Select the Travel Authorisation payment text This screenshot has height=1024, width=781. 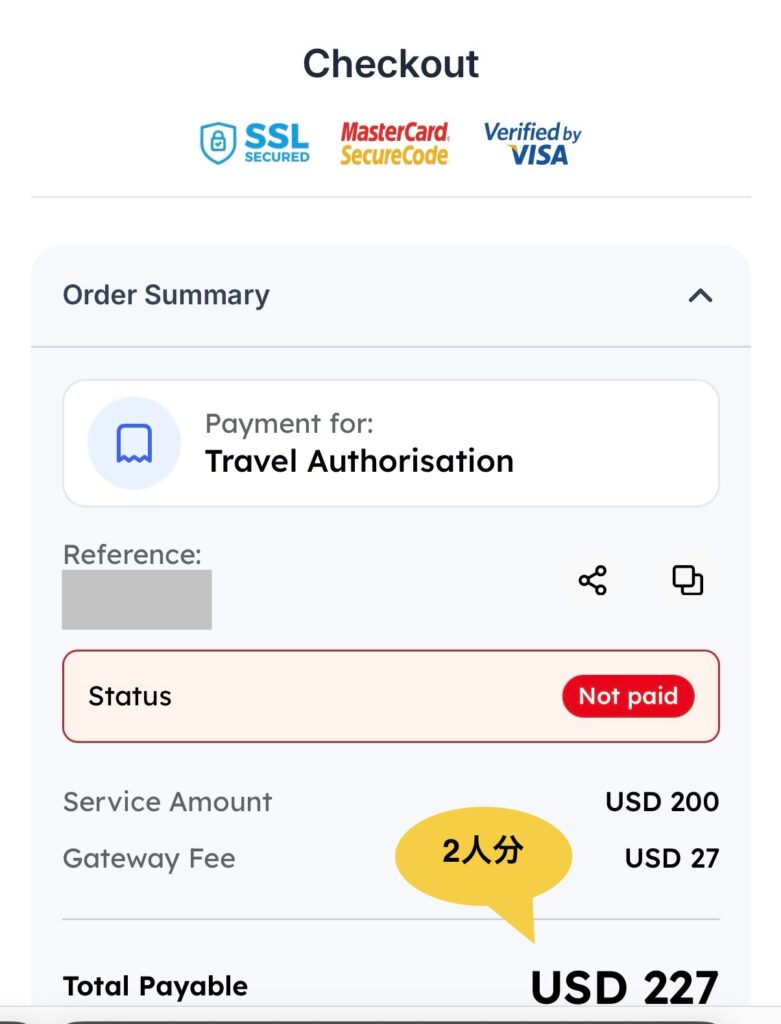pyautogui.click(x=359, y=461)
